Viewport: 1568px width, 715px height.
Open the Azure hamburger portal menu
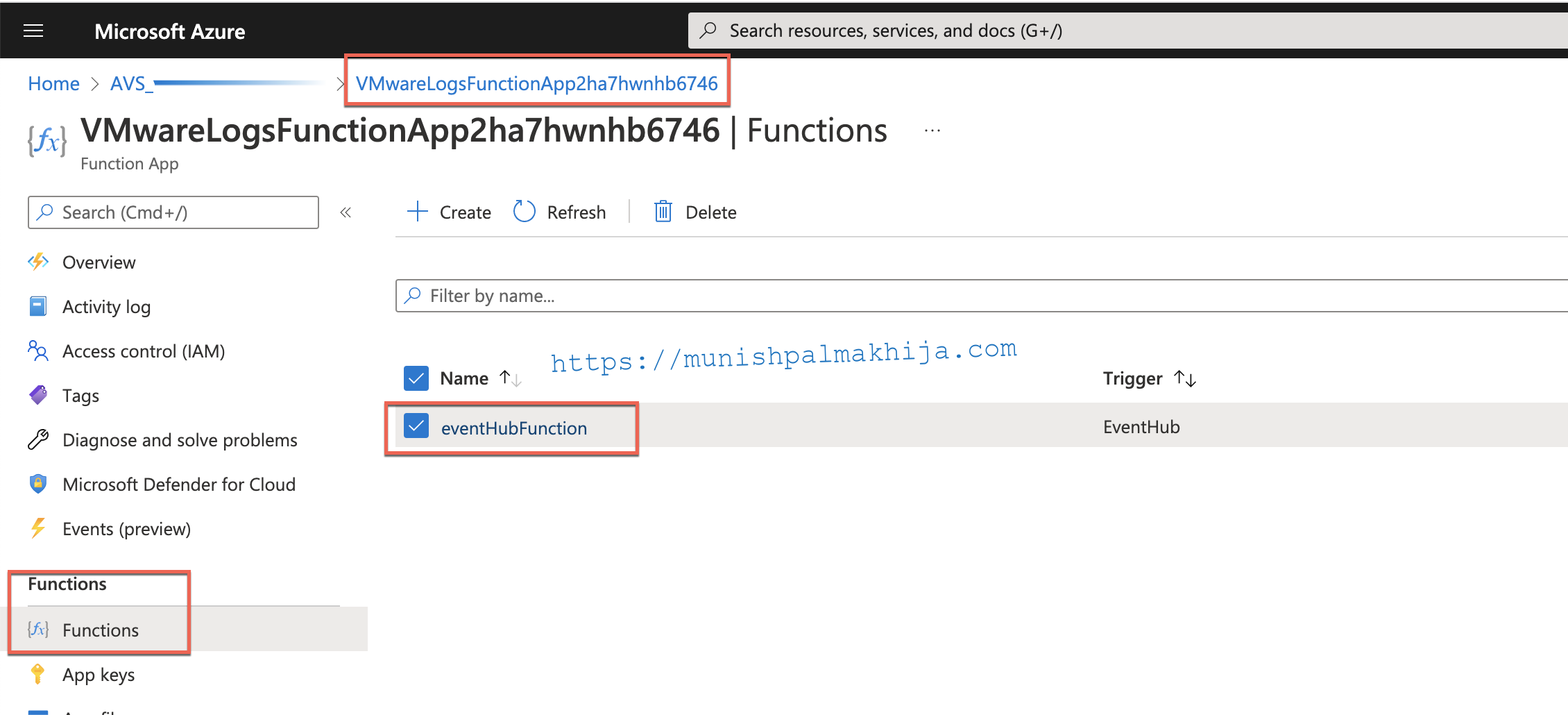click(33, 31)
